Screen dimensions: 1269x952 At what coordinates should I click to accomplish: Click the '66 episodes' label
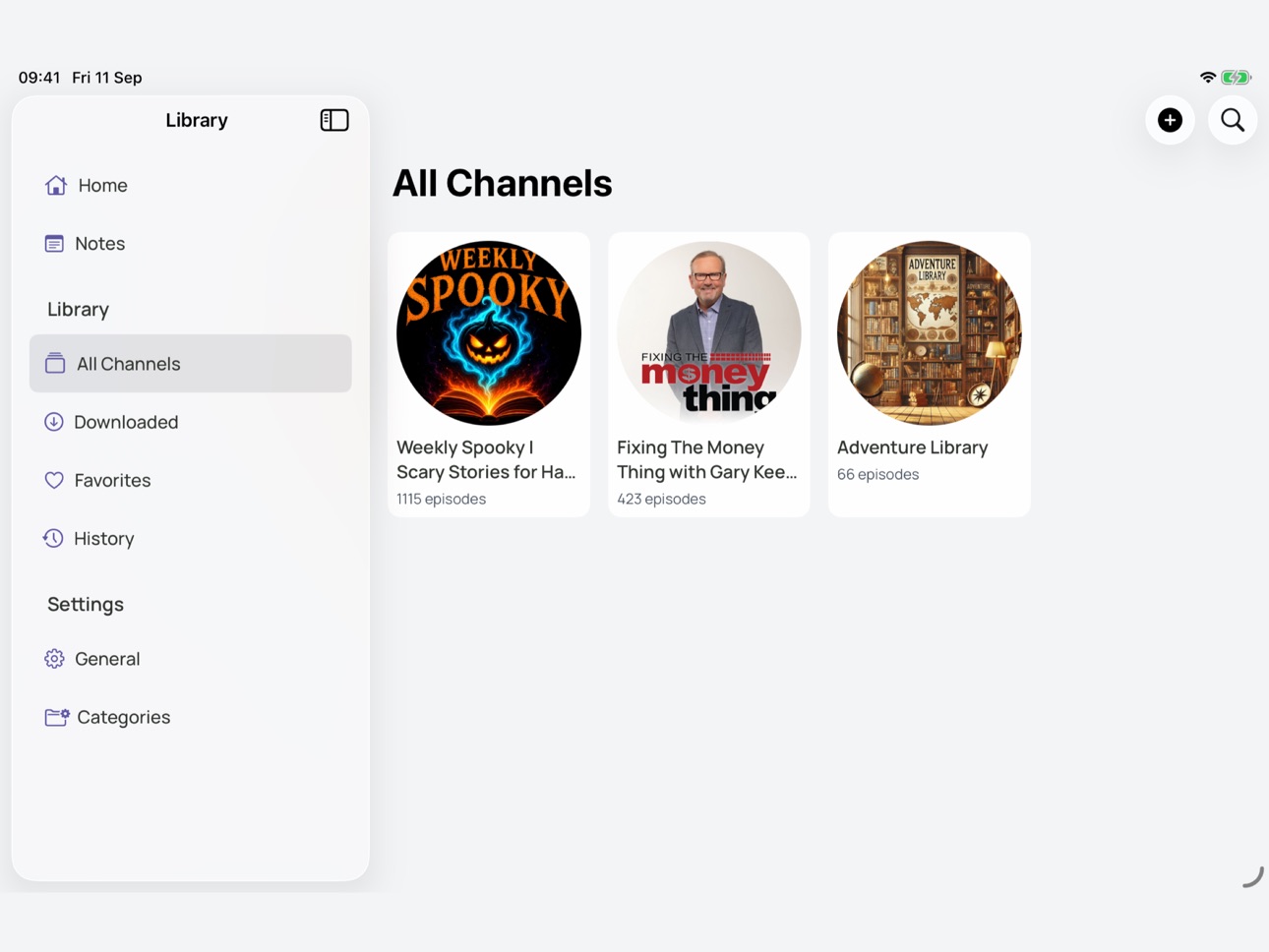[x=877, y=474]
